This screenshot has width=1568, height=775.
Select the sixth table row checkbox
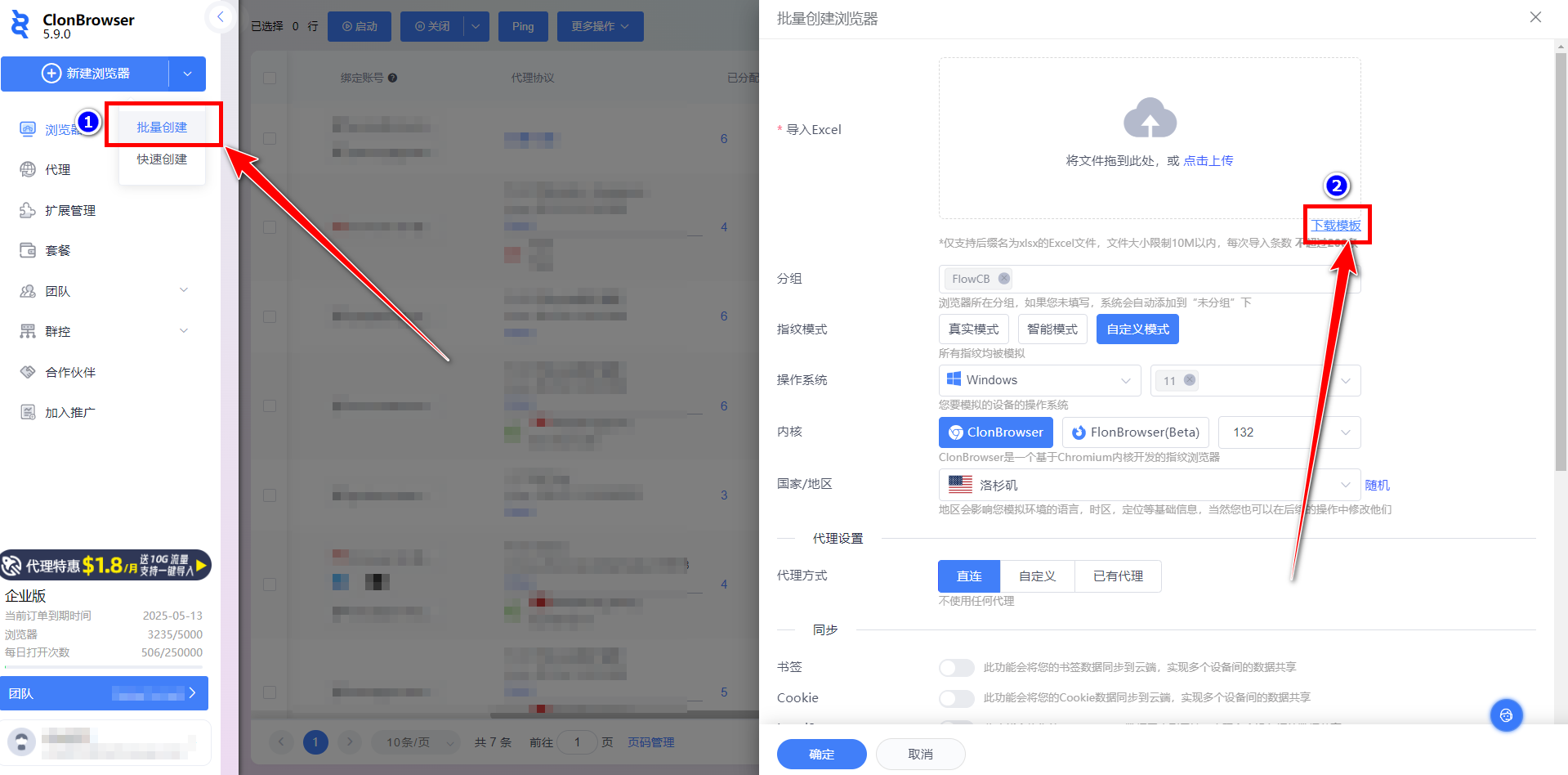(x=270, y=585)
